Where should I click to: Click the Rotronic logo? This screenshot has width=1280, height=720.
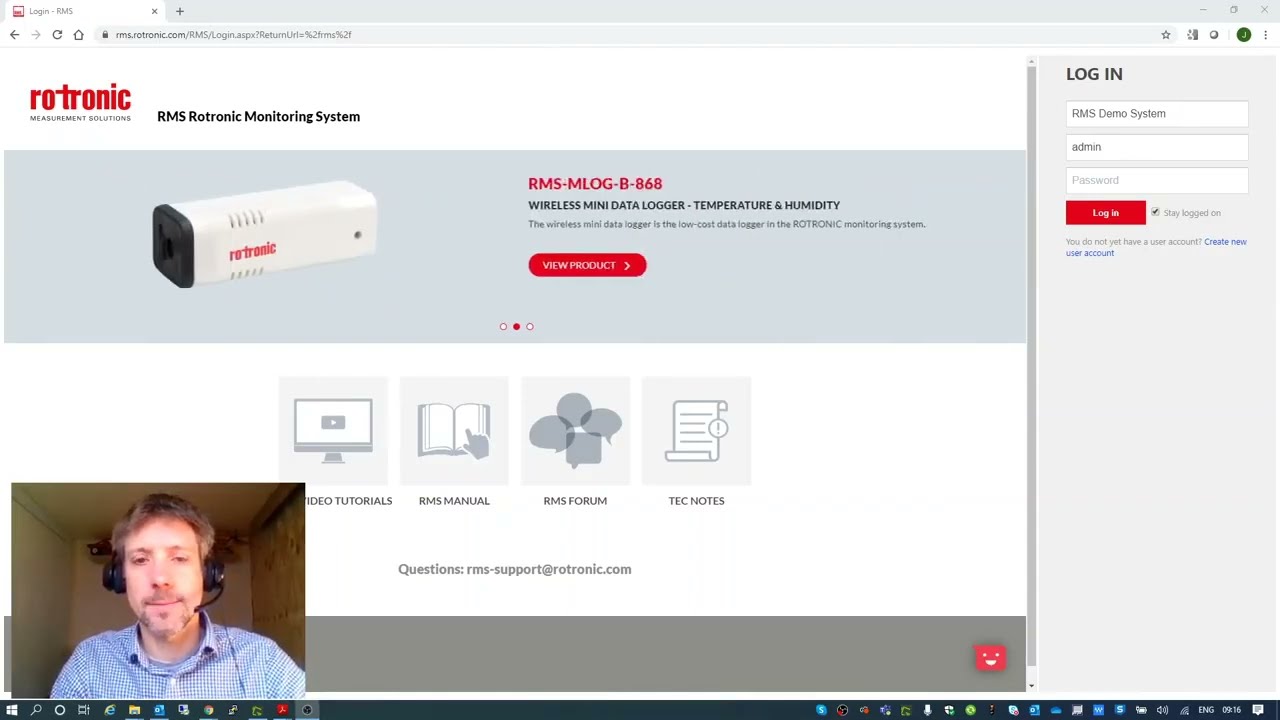(80, 102)
